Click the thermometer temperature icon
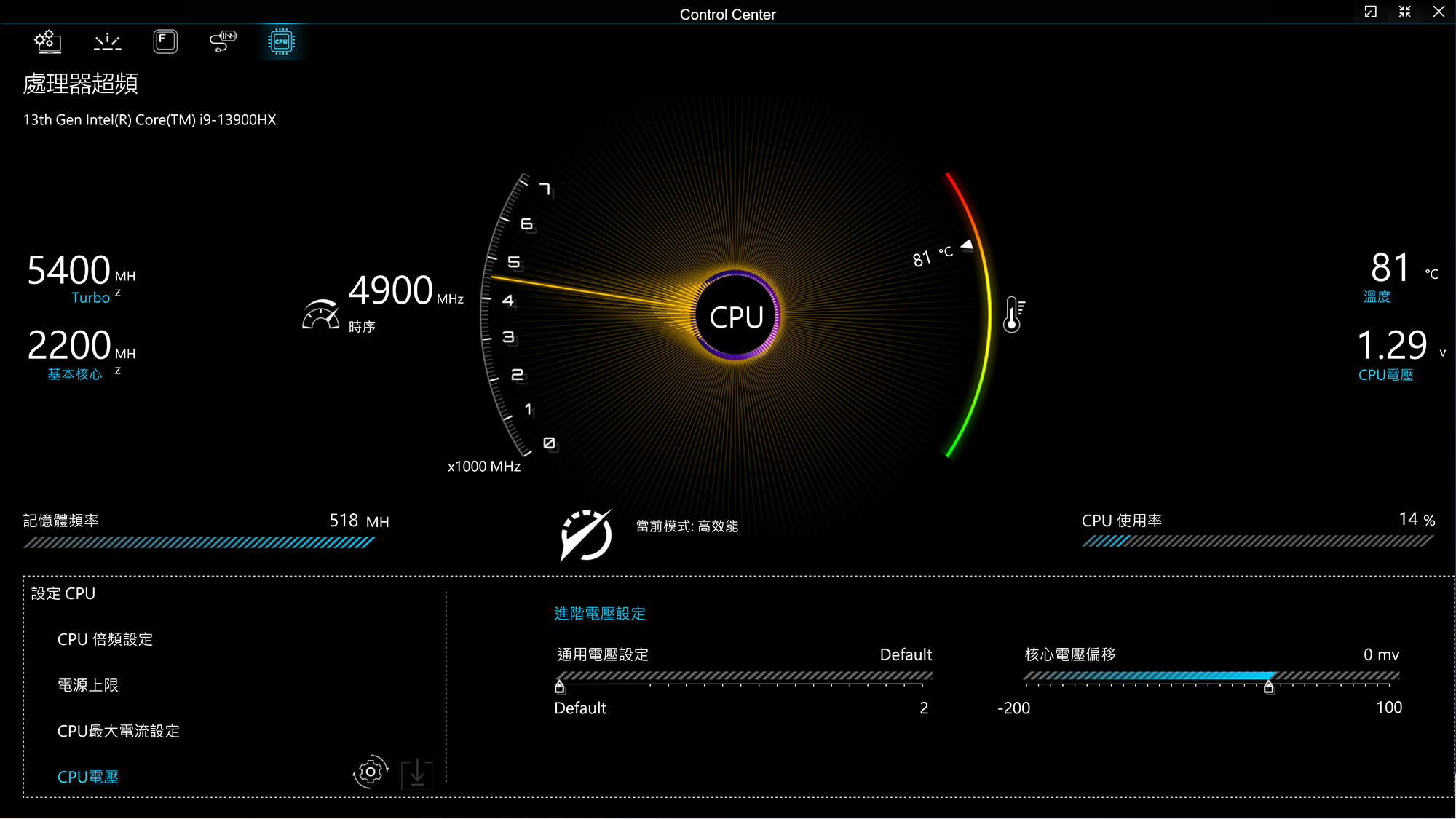The height and width of the screenshot is (819, 1456). tap(1013, 314)
